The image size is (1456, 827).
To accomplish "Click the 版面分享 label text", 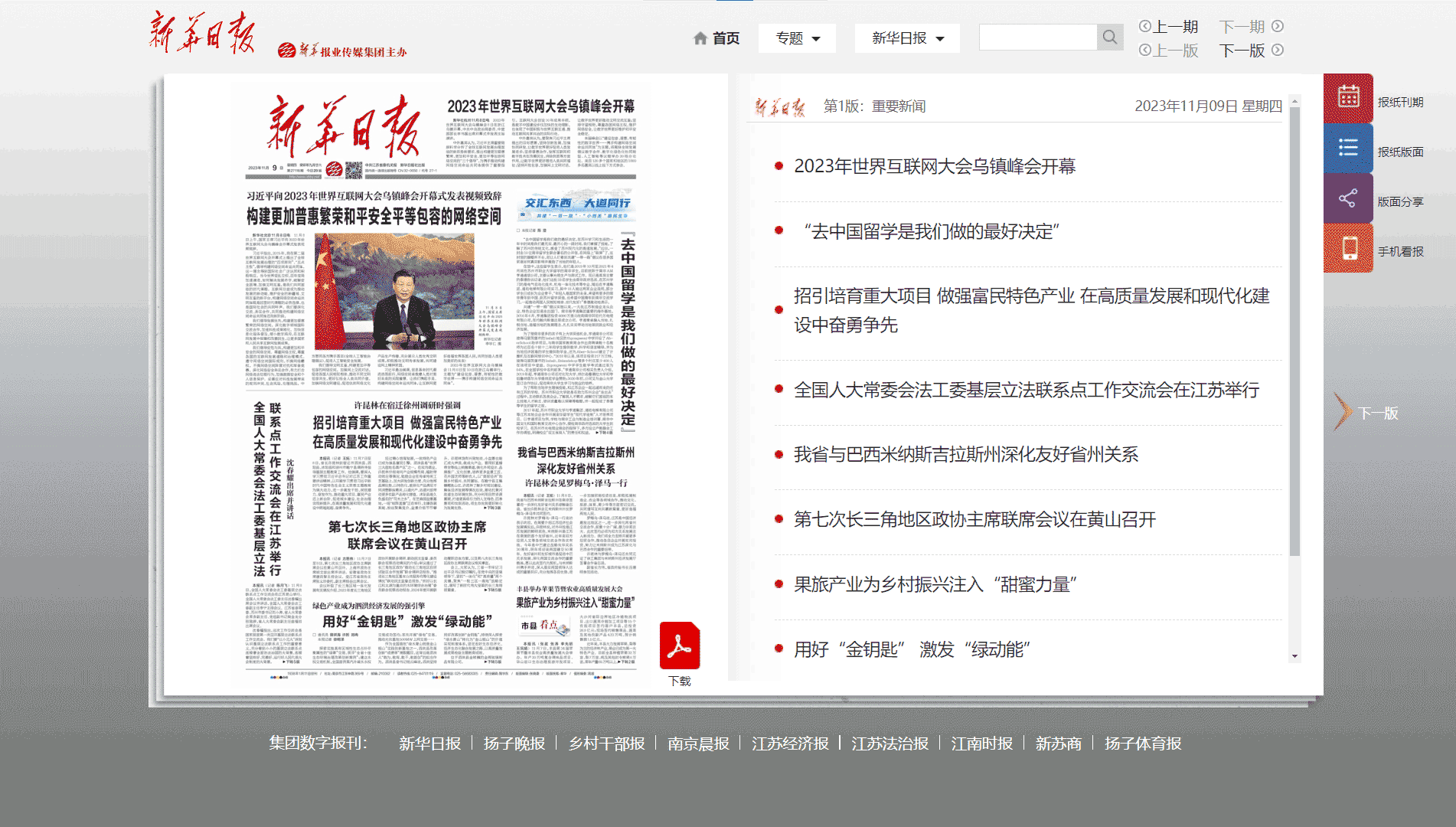I will 1400,201.
